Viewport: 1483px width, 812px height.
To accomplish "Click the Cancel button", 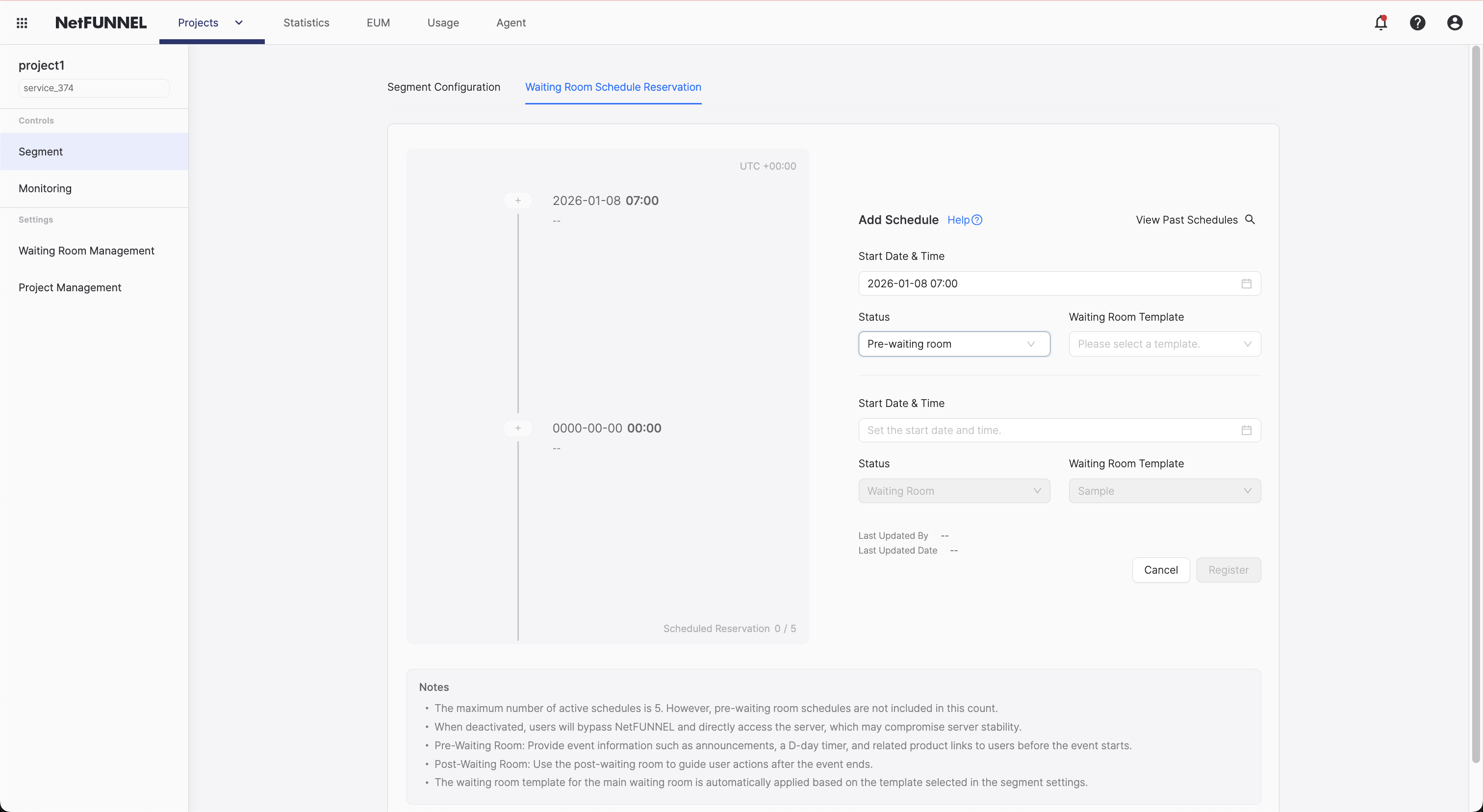I will [x=1161, y=570].
